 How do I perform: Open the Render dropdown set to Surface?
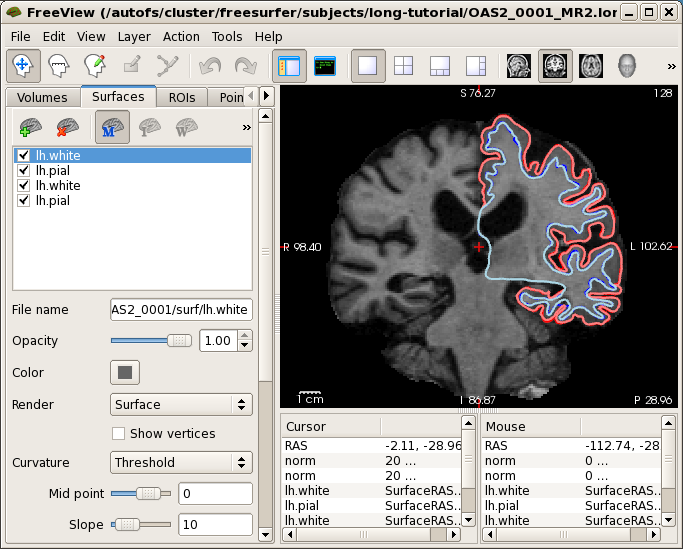tap(180, 404)
